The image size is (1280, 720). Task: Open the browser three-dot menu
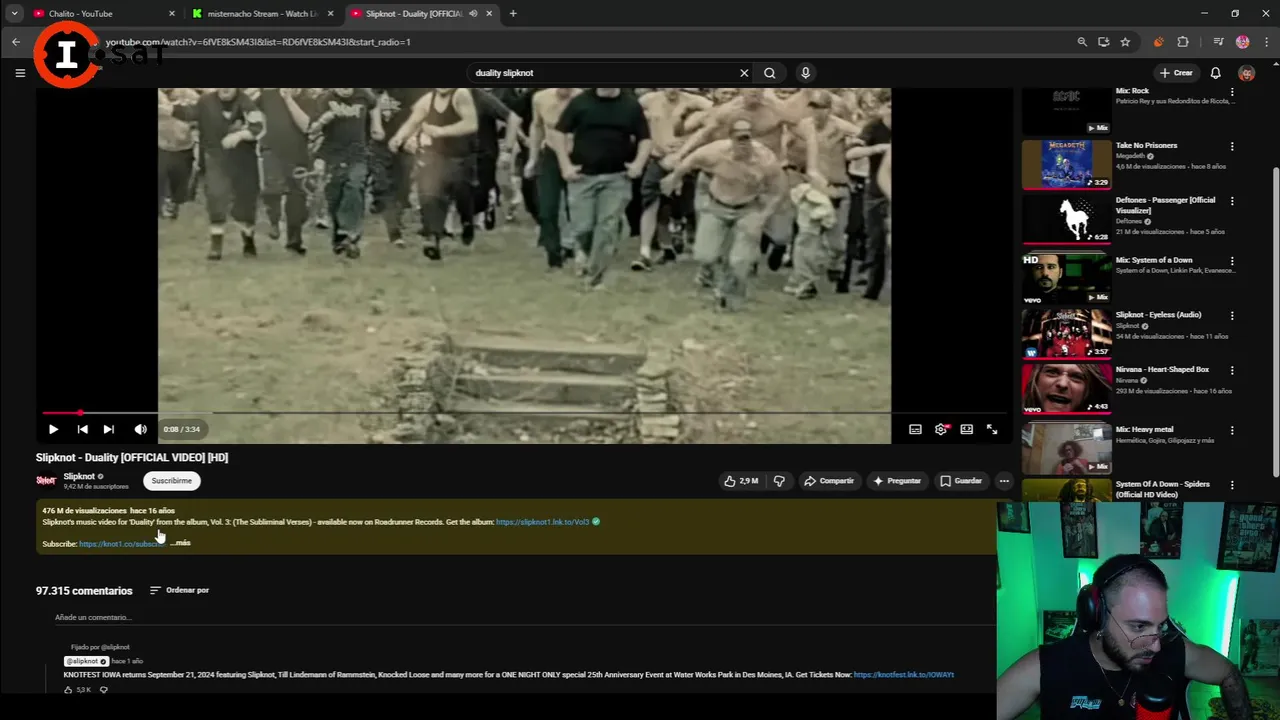click(1266, 42)
